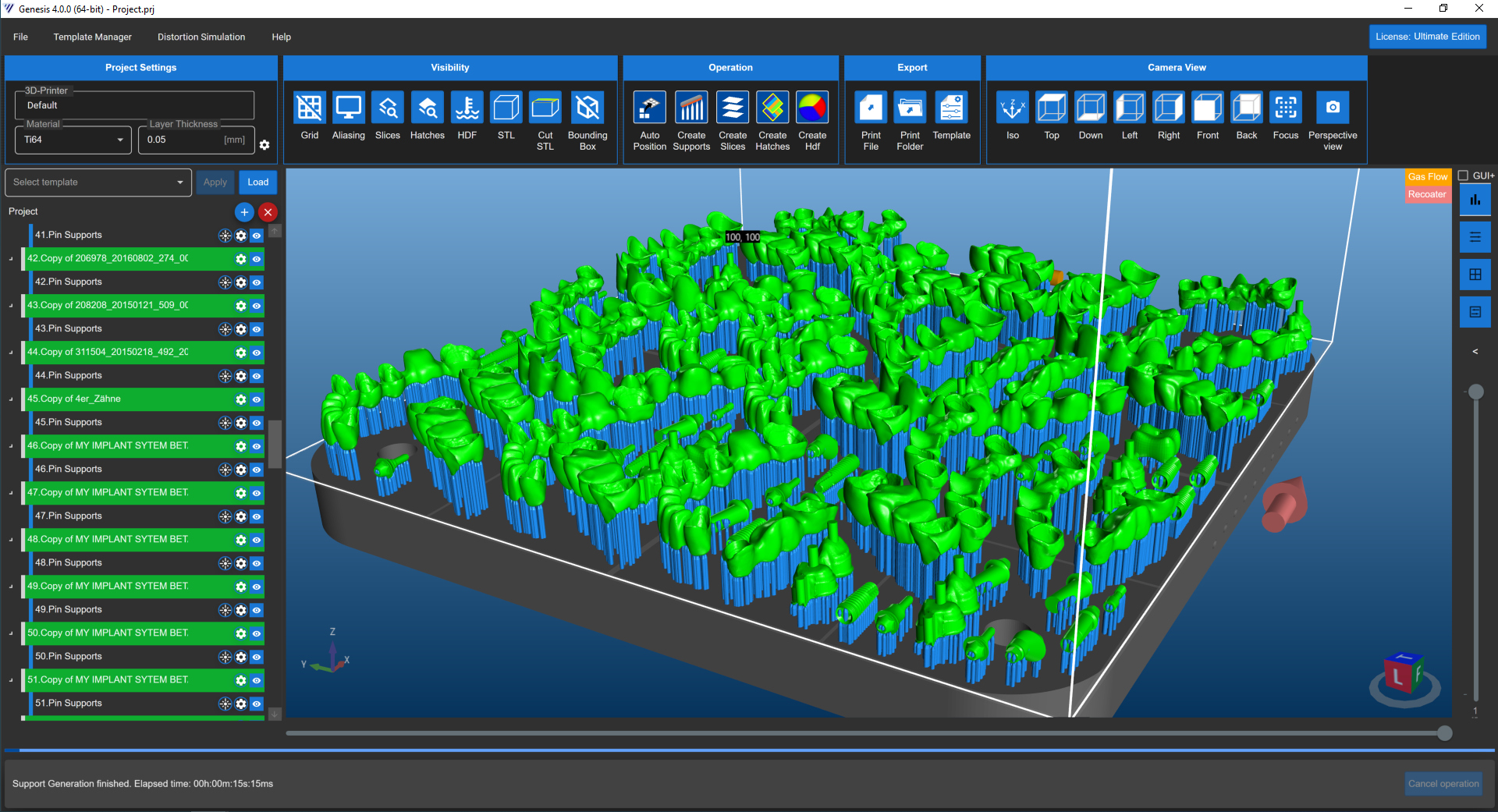Click the Gas Flow button
This screenshot has height=812, width=1498.
pos(1427,177)
